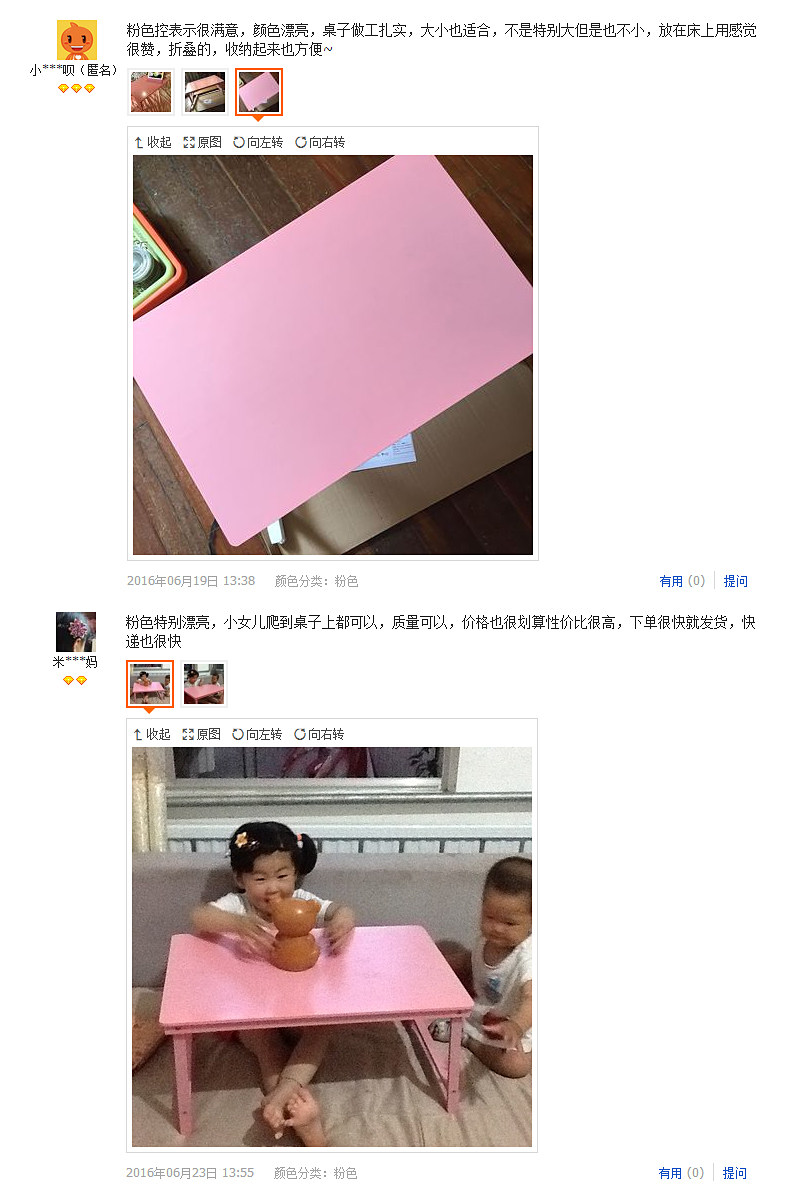Collapse the second review's enlarged photo with 收起
Viewport: 790px width, 1196px height.
tap(152, 735)
